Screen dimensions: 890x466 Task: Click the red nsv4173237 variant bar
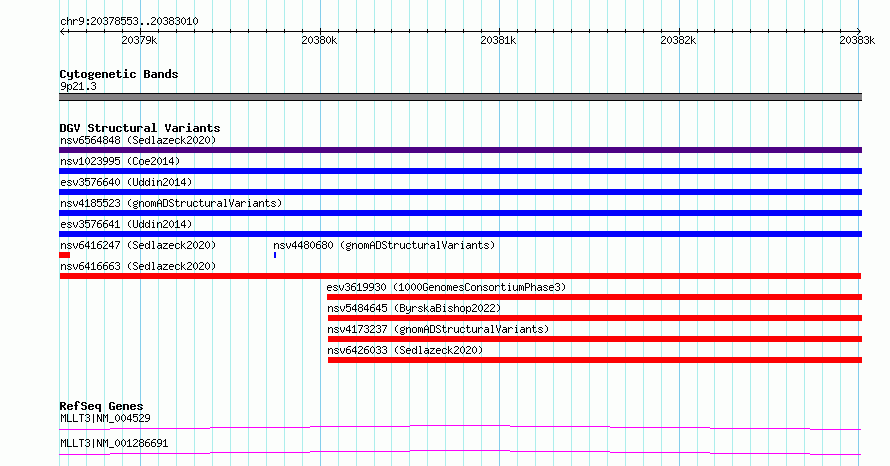595,339
